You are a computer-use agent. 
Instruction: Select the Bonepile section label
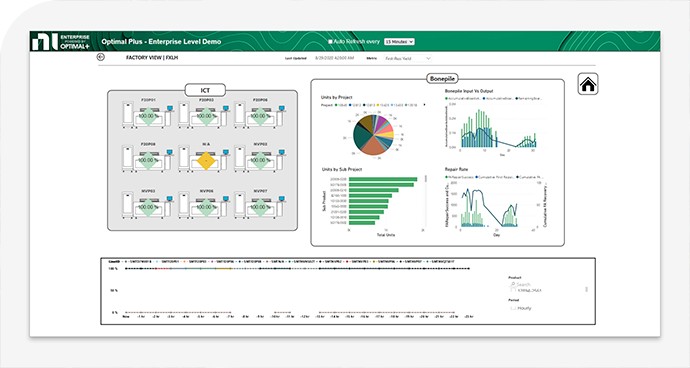[x=442, y=79]
